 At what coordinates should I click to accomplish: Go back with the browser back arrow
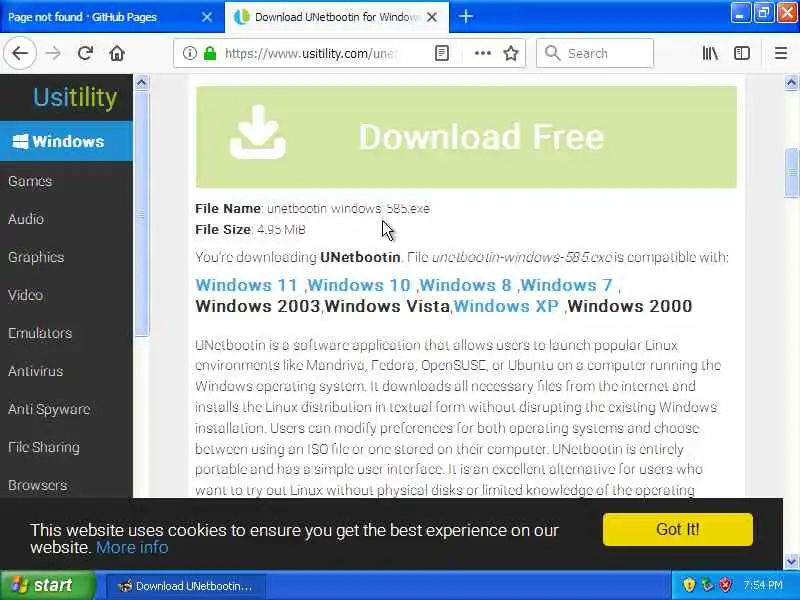pos(20,53)
